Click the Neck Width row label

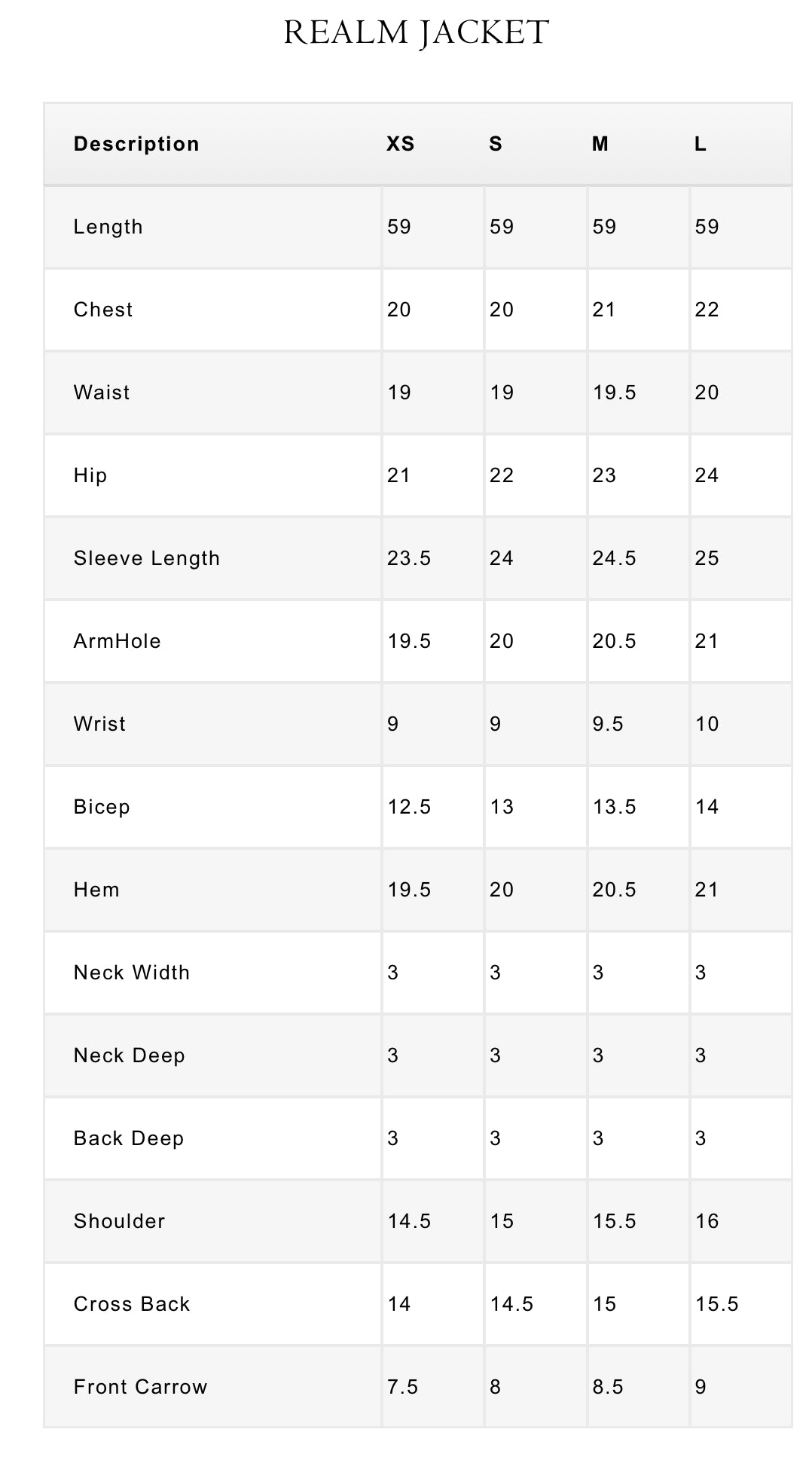pos(132,973)
